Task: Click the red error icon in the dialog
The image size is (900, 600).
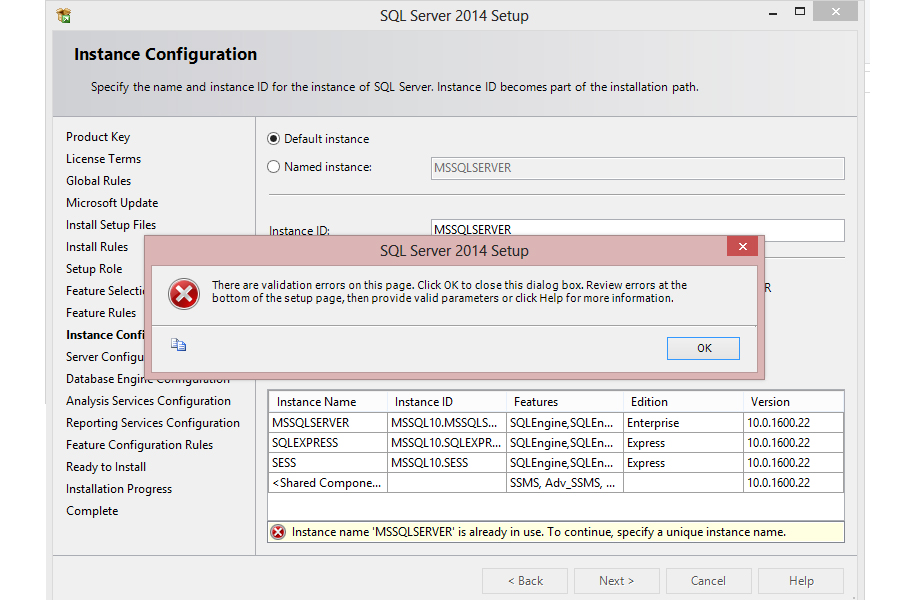Action: click(184, 294)
